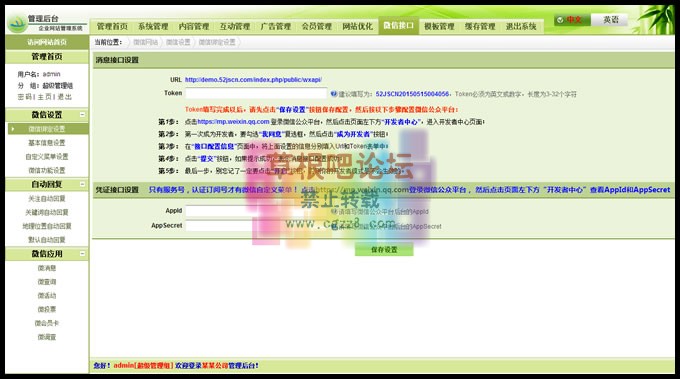Click the demo.52jscn.com wxapi URL link

pyautogui.click(x=253, y=80)
